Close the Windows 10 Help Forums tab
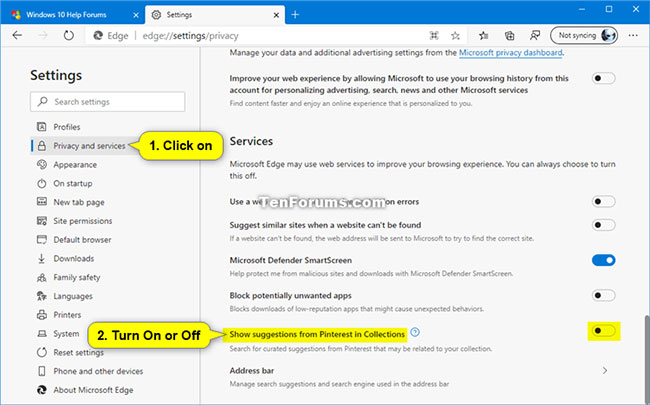 point(136,15)
